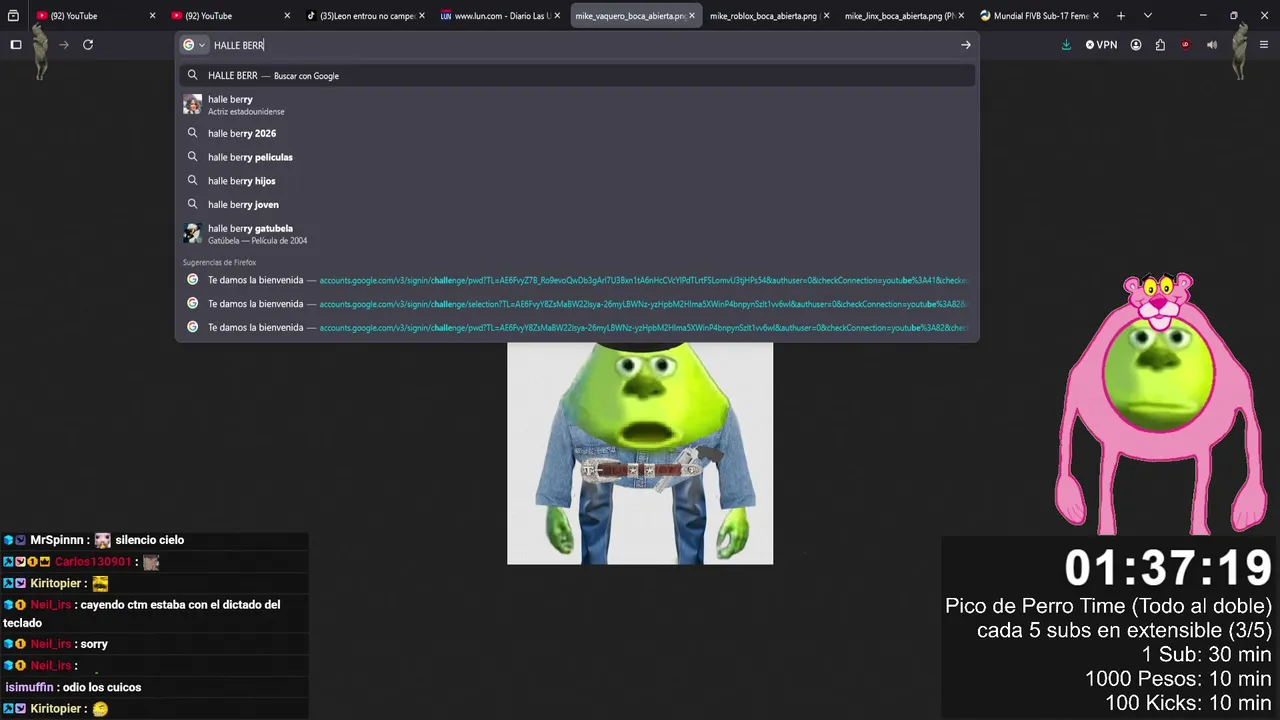Viewport: 1280px width, 720px height.
Task: Open the last 'Te damos la bienvenida' link
Action: tap(577, 328)
